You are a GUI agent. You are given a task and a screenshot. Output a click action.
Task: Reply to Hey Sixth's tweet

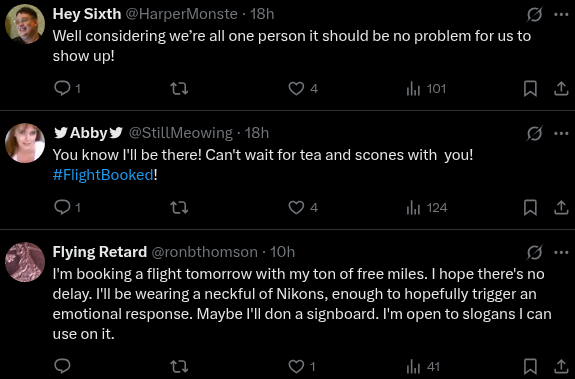click(67, 88)
